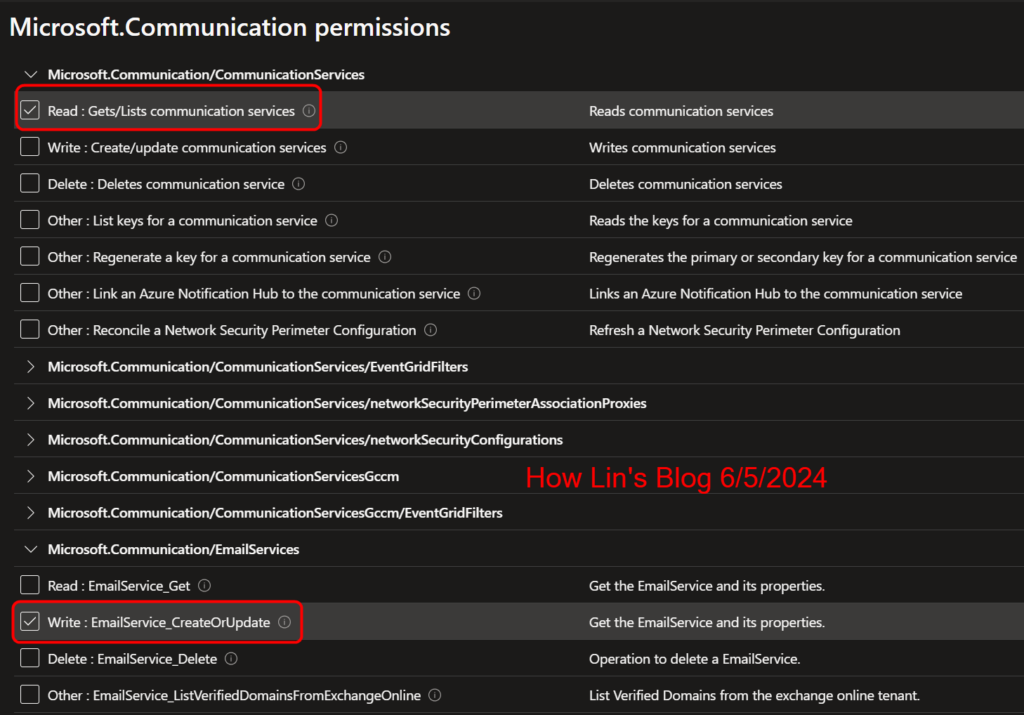This screenshot has height=715, width=1024.
Task: Expand the CommunicationServices/EventGridFilters section
Action: point(30,366)
